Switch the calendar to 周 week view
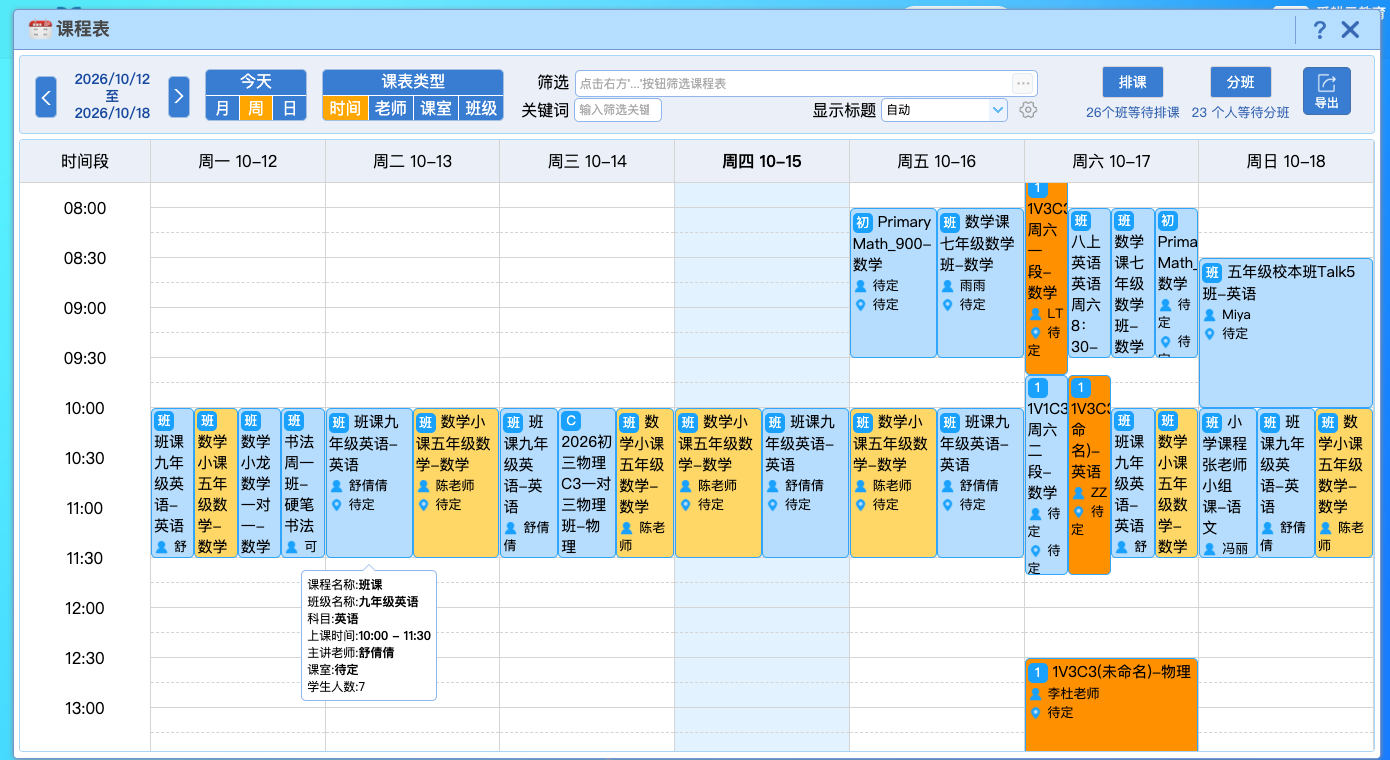Screen dimensions: 1390x760 (x=256, y=108)
